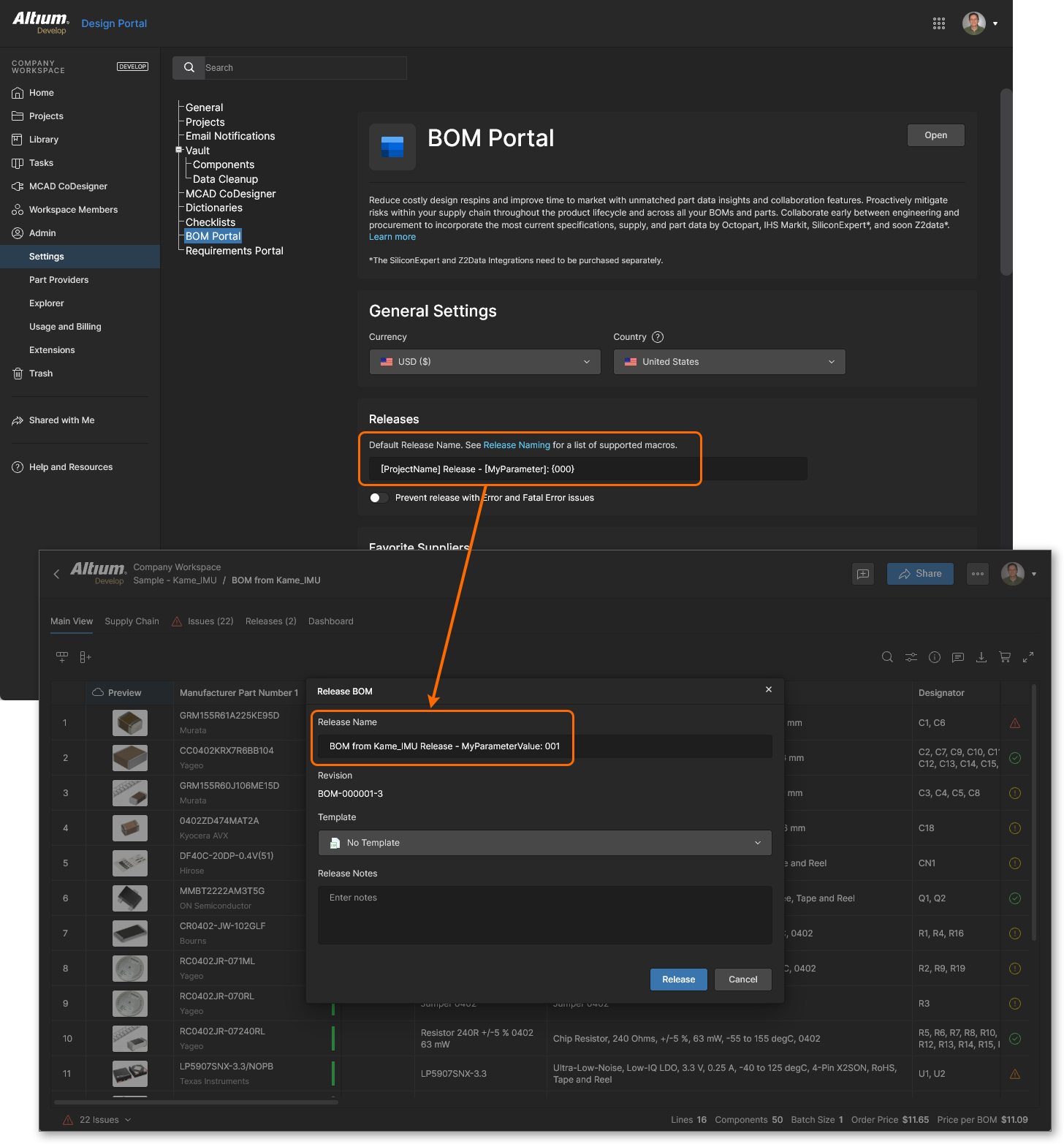Switch to the Releases (2) tab
The image size is (1064, 1144).
tap(271, 621)
